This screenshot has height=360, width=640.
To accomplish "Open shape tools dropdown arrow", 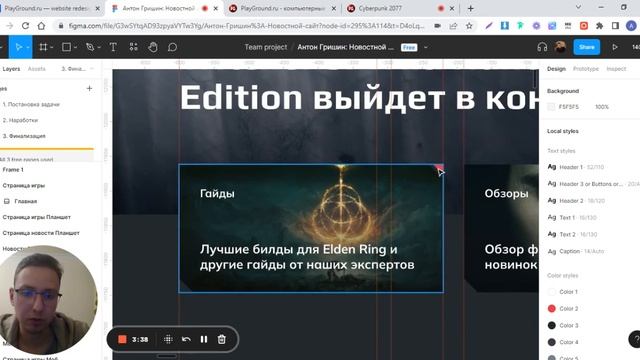I will click(76, 48).
